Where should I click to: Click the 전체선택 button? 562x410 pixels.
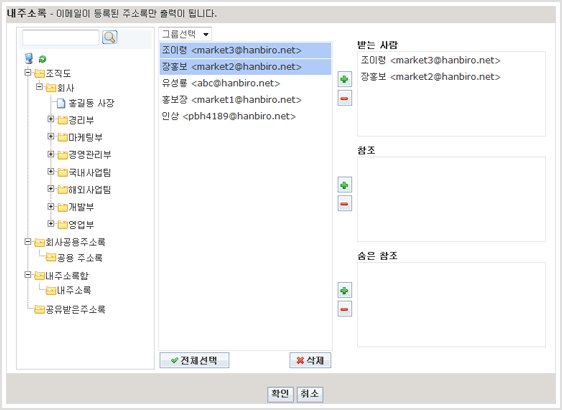click(194, 361)
